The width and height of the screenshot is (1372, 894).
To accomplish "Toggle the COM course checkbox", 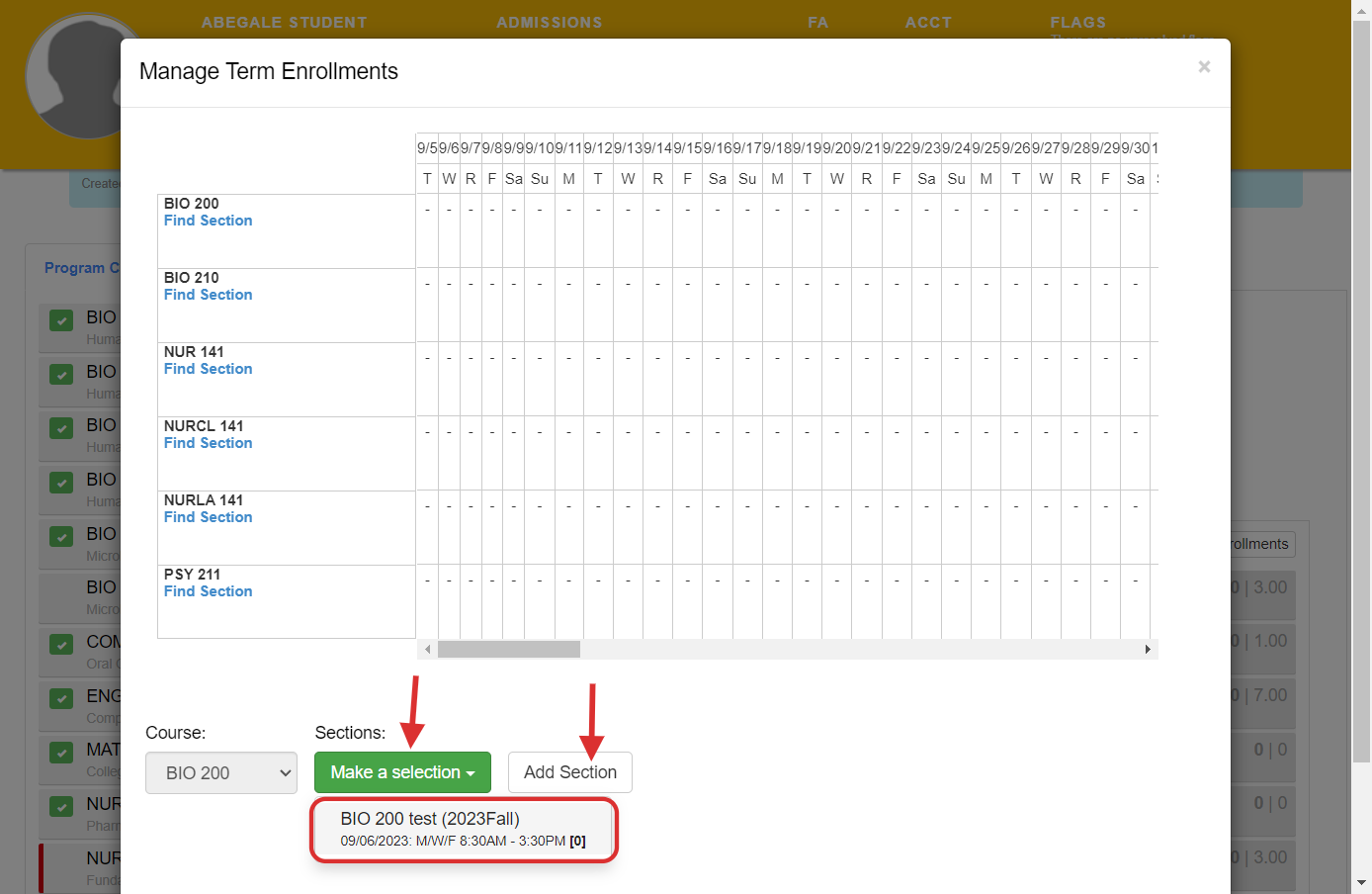I will coord(61,645).
